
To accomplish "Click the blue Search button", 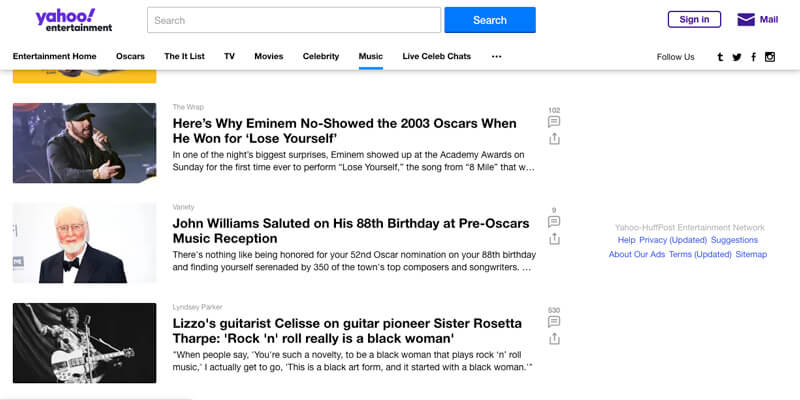I will coord(490,20).
